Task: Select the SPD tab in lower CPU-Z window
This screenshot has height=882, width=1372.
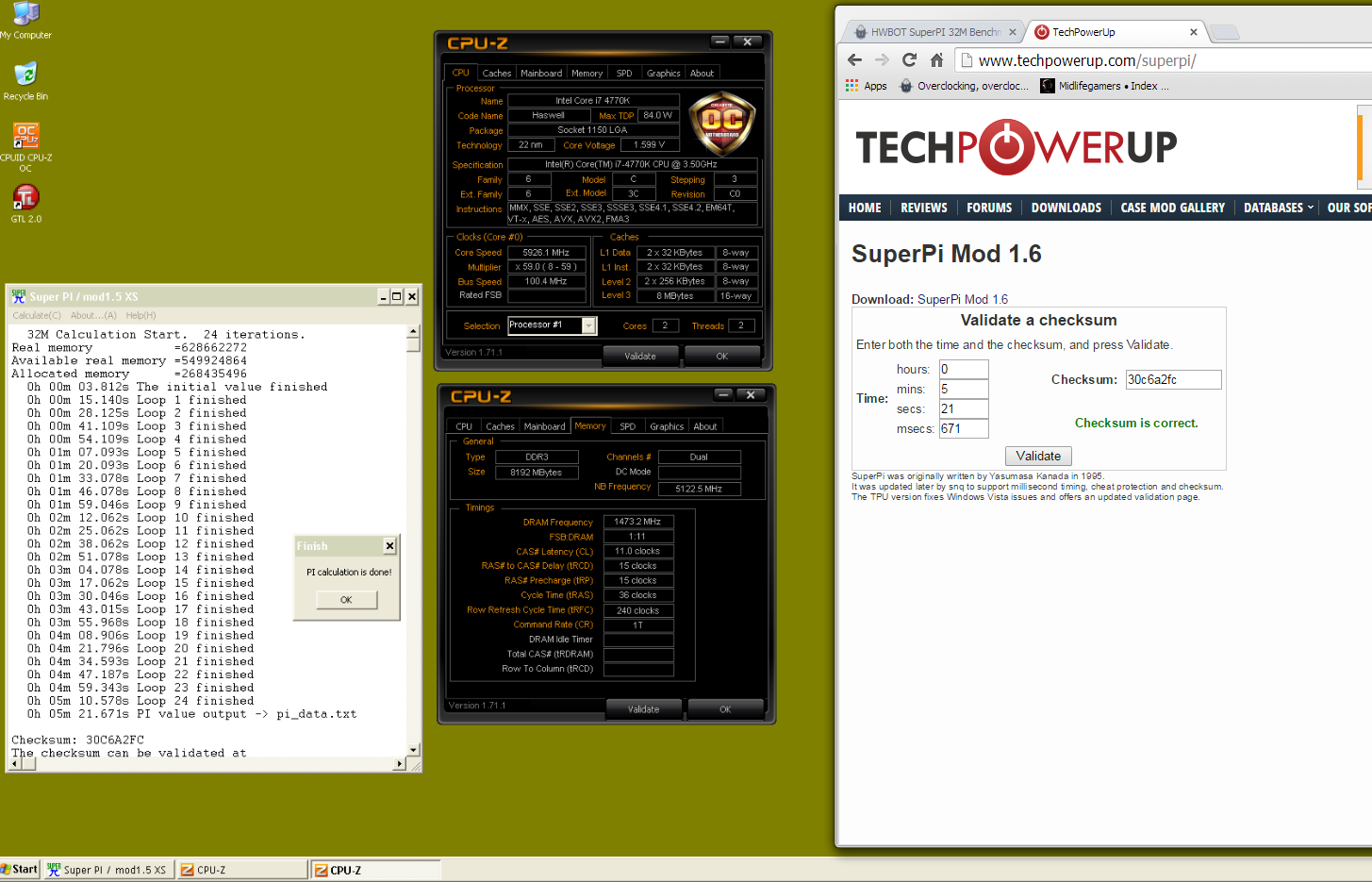Action: (627, 426)
